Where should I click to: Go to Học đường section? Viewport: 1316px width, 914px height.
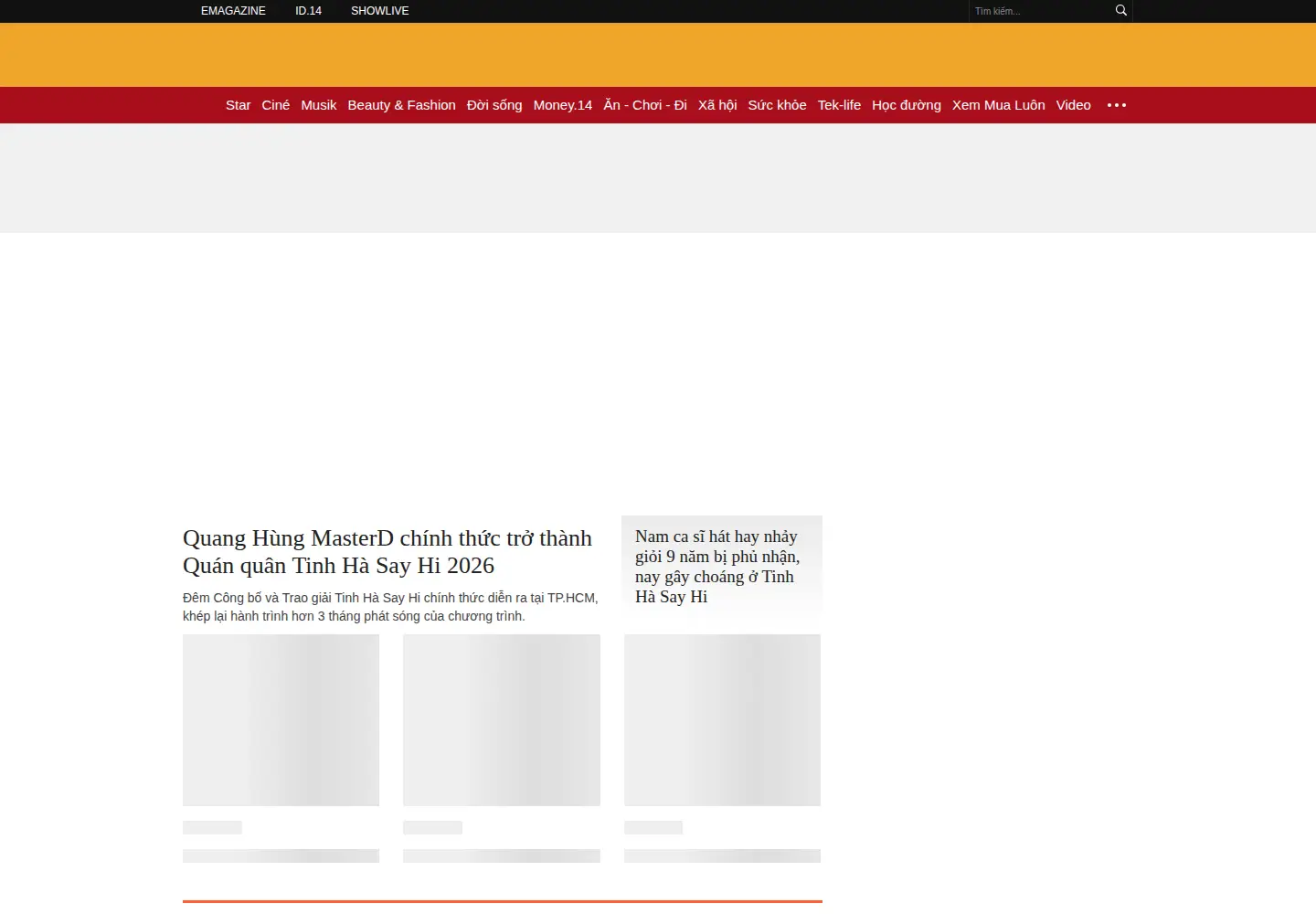click(x=907, y=105)
